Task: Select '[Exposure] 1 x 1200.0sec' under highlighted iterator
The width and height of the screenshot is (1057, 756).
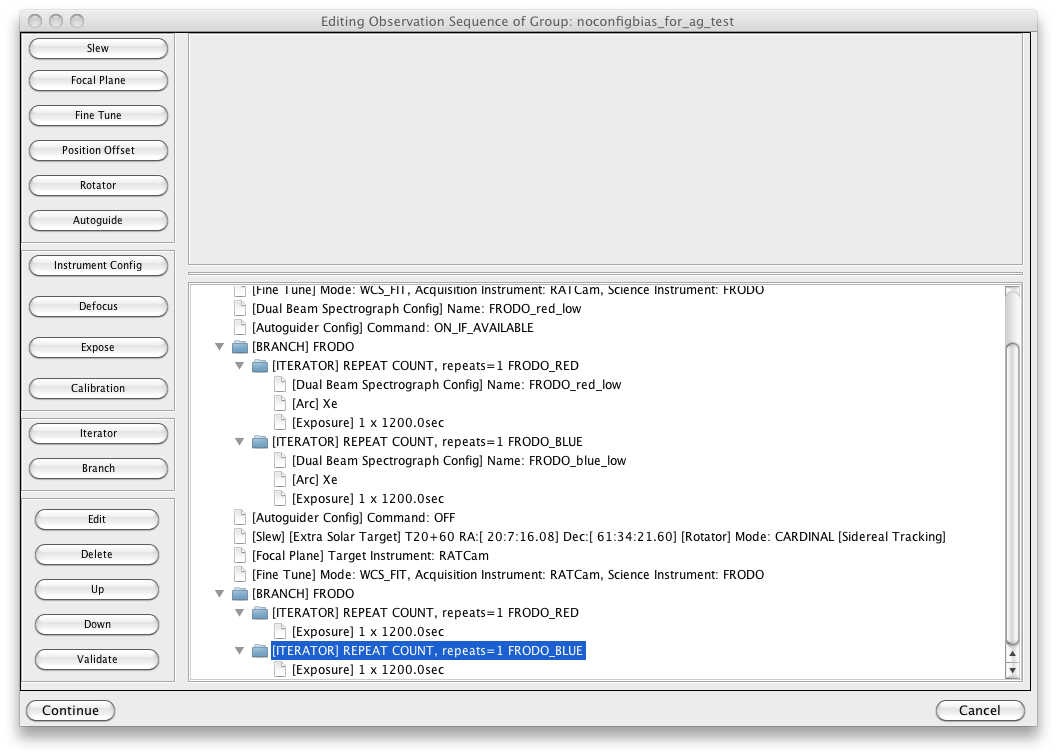Action: tap(368, 670)
